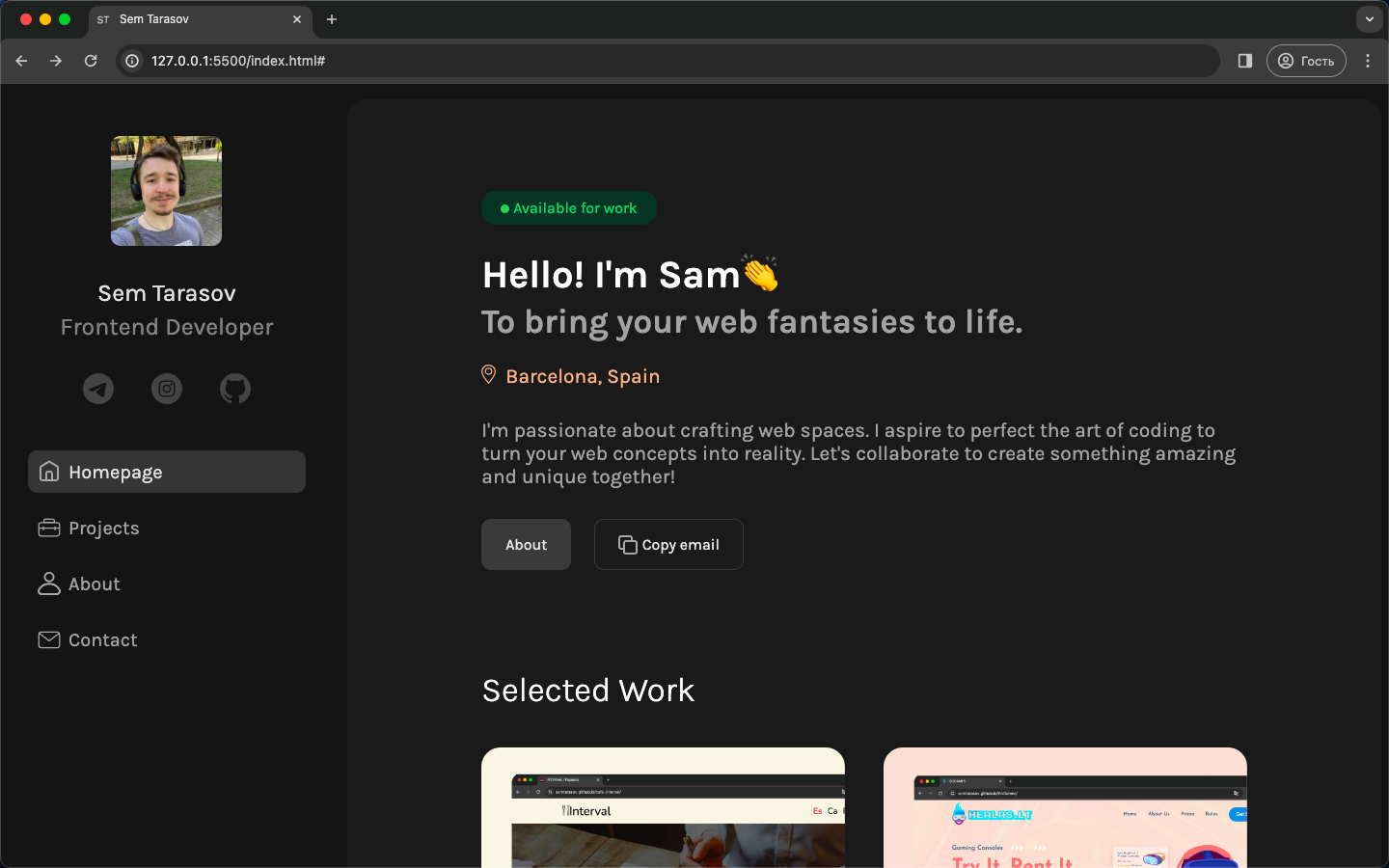Click the Copy email button
This screenshot has height=868, width=1389.
click(x=668, y=545)
